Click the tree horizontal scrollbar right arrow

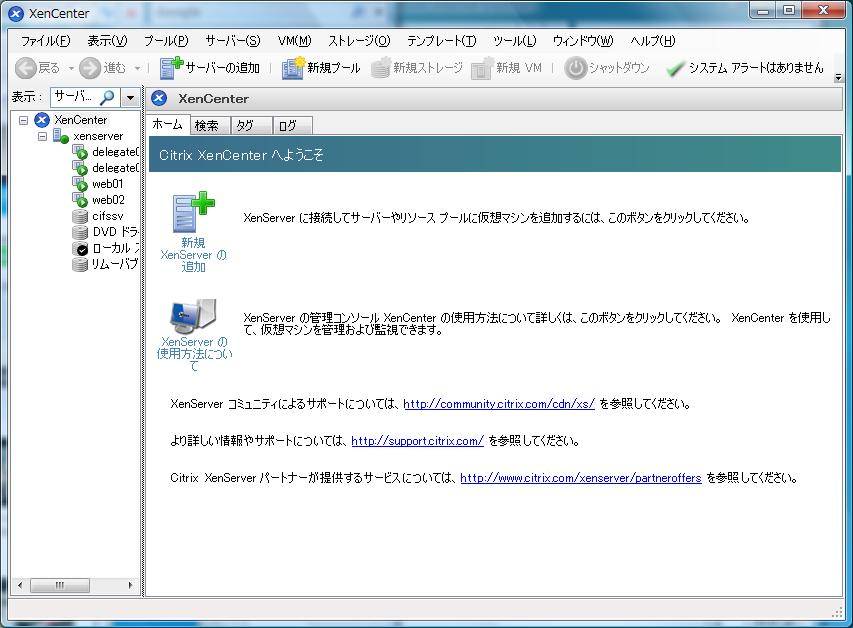(131, 586)
